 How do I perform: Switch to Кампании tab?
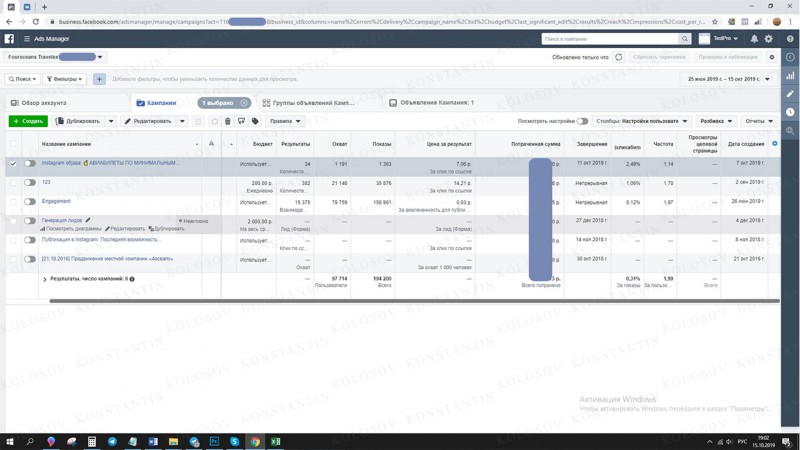coord(157,103)
